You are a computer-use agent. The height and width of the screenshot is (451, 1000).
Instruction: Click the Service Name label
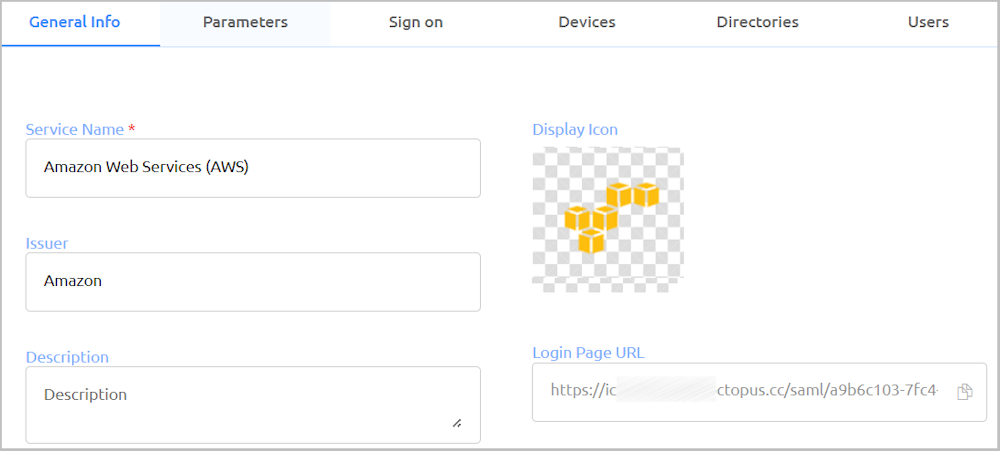pyautogui.click(x=80, y=129)
